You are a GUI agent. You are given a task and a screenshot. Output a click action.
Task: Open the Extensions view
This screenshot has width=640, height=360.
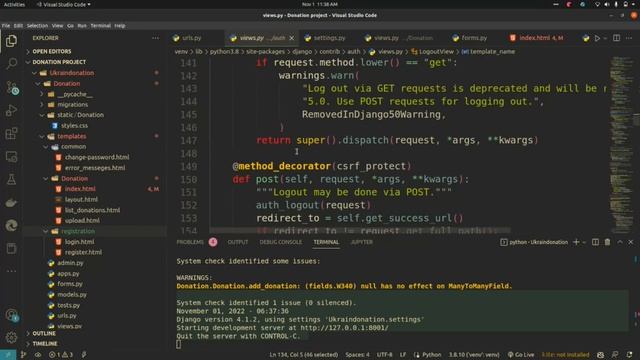coord(11,133)
